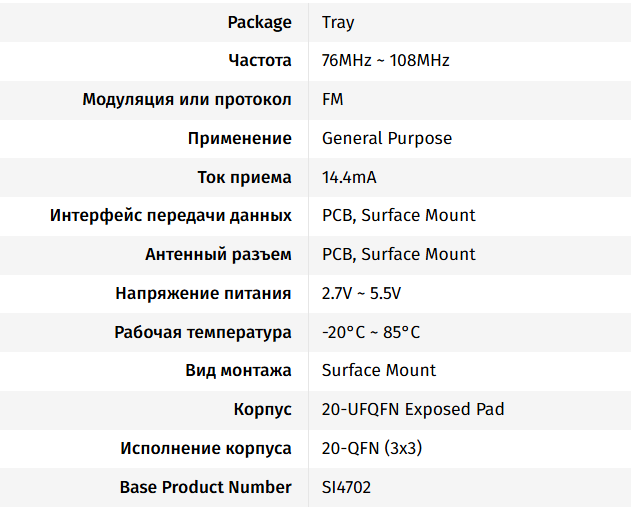Click the Вид монтажа label
The height and width of the screenshot is (511, 631).
pyautogui.click(x=238, y=370)
